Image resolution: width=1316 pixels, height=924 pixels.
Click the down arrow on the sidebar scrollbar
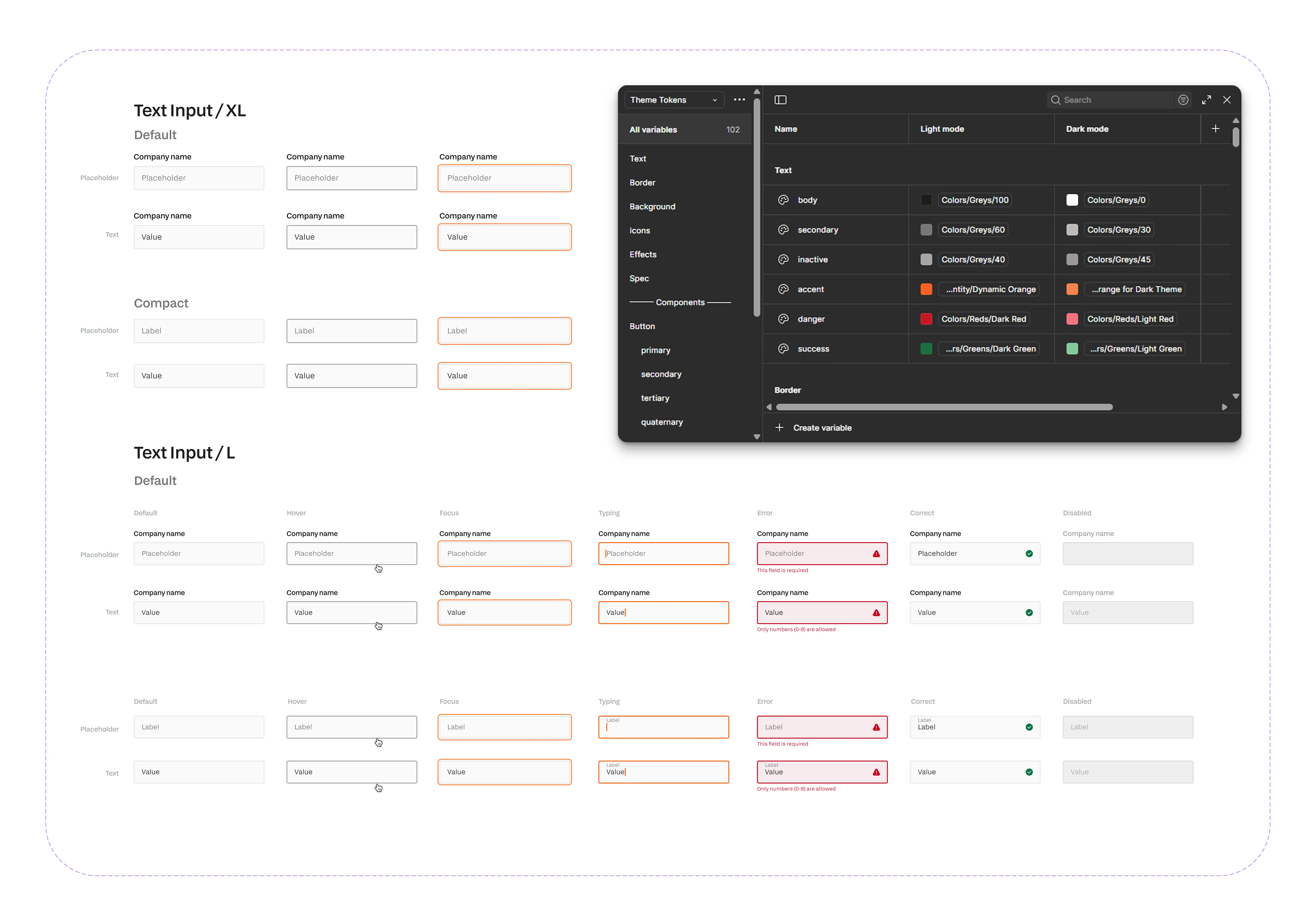pos(757,436)
